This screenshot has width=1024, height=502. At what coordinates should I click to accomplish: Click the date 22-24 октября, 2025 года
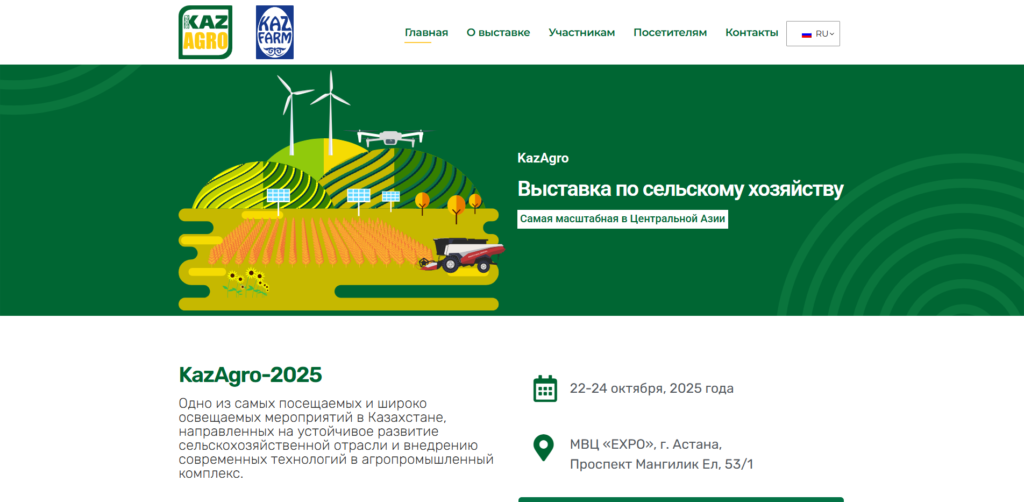coord(652,388)
